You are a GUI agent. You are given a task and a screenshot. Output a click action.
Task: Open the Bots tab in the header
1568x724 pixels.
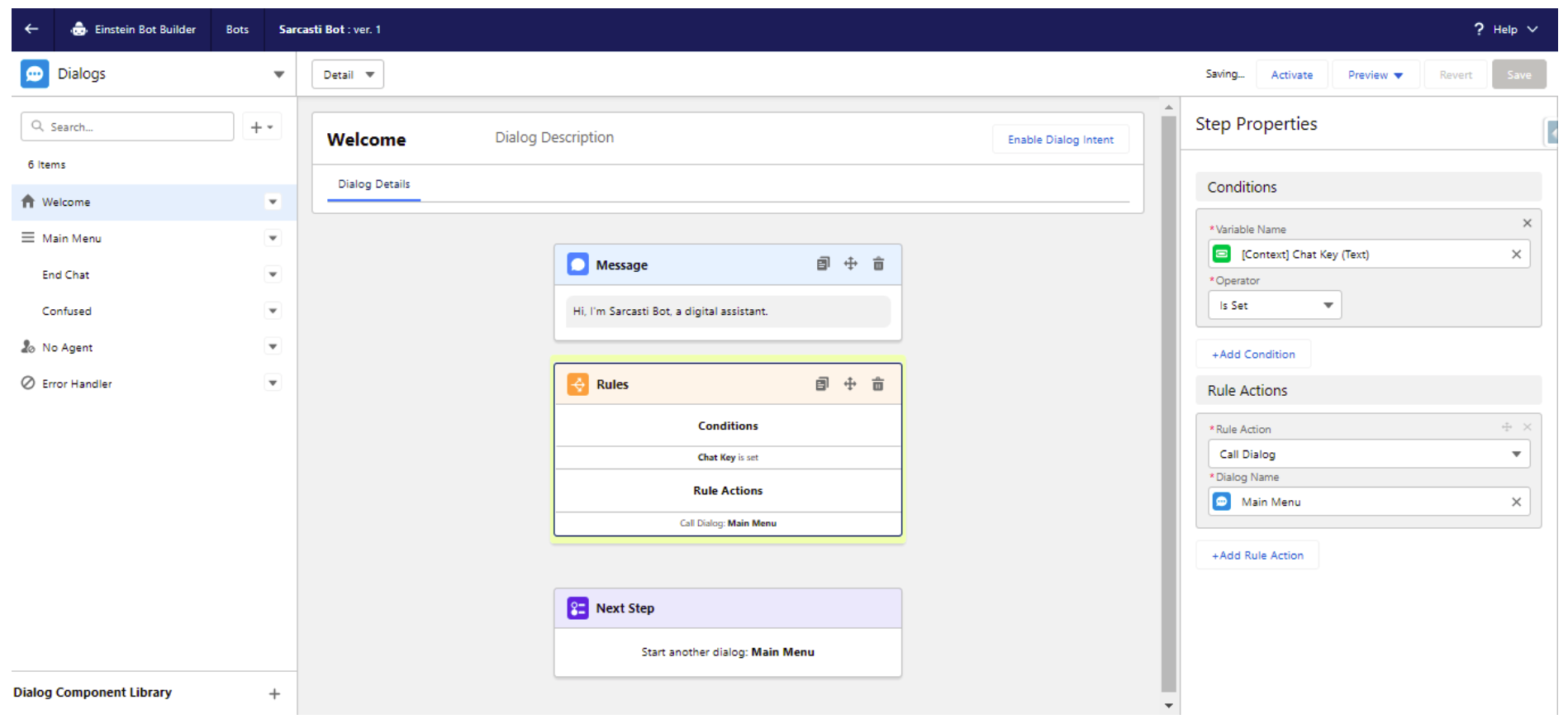(x=237, y=30)
